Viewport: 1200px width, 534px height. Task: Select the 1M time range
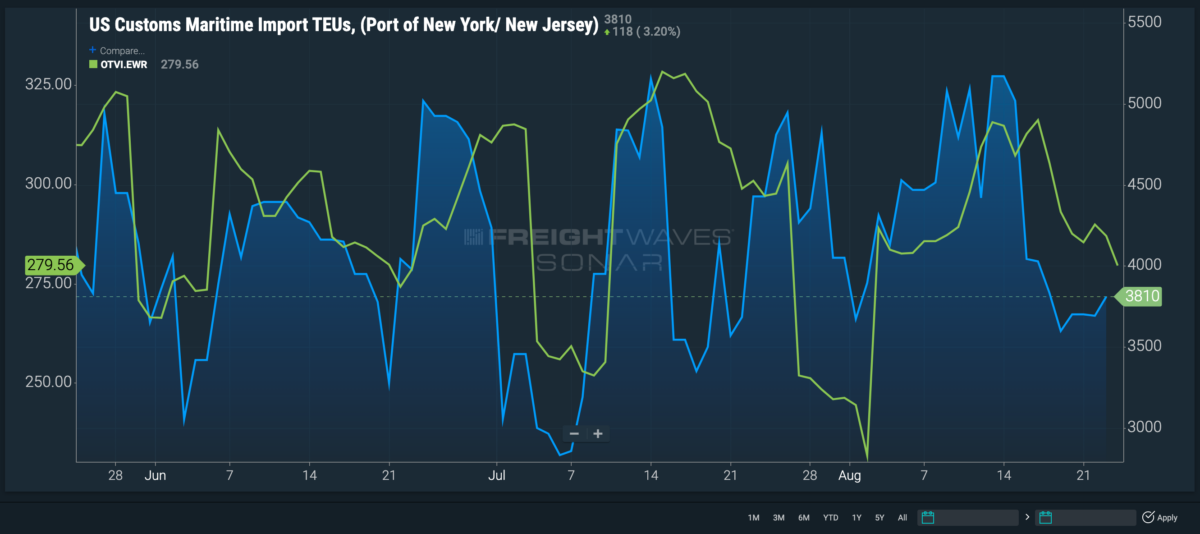[x=753, y=517]
